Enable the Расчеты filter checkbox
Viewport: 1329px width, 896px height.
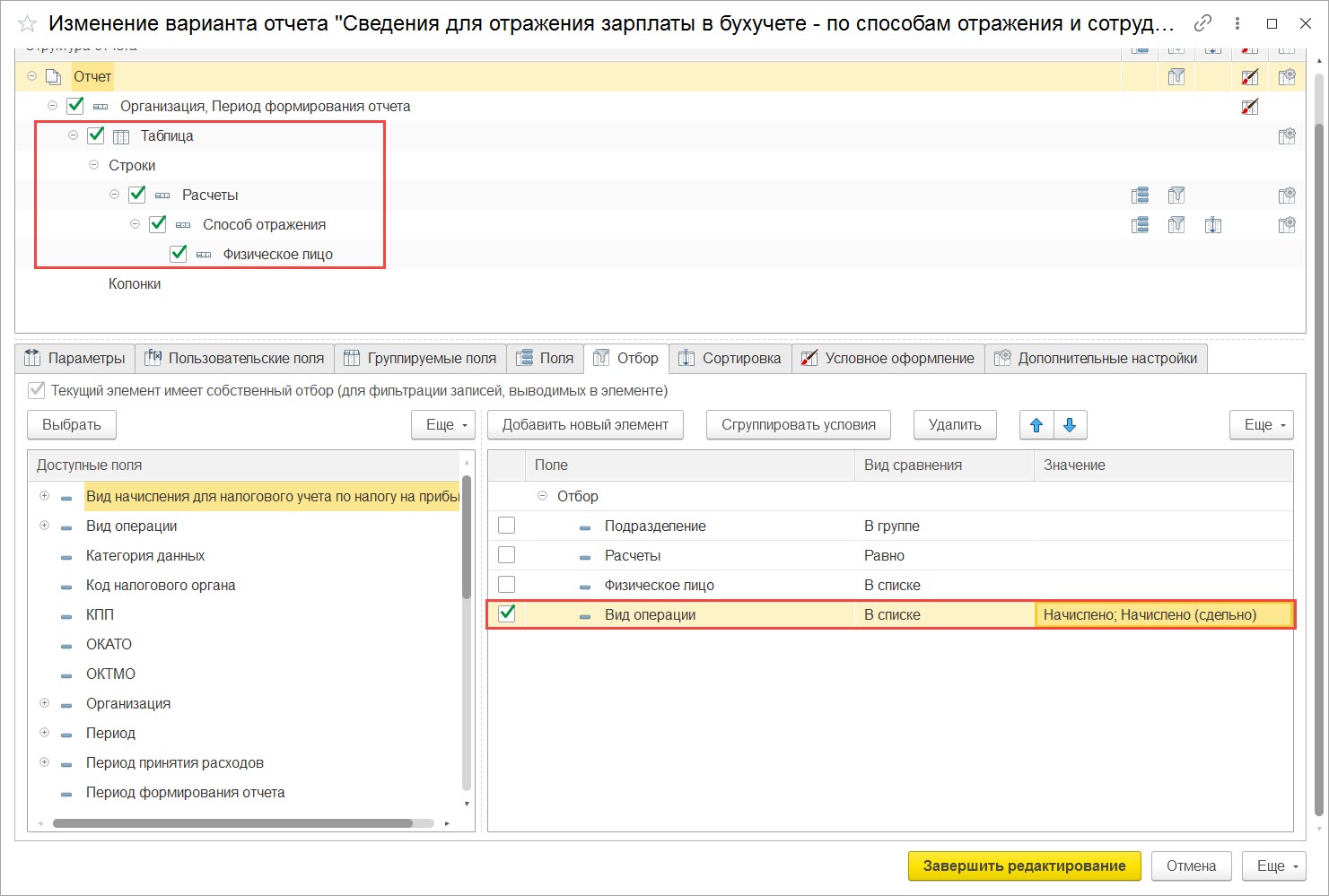coord(507,555)
